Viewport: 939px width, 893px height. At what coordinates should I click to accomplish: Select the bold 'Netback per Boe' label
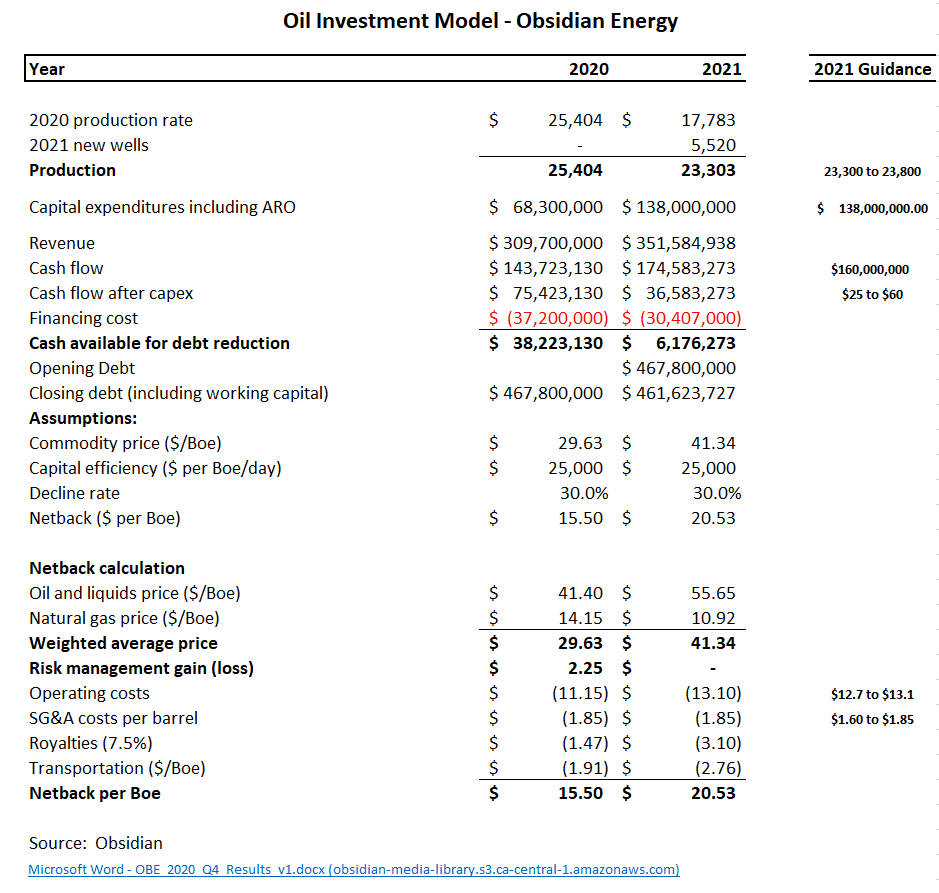pos(95,794)
